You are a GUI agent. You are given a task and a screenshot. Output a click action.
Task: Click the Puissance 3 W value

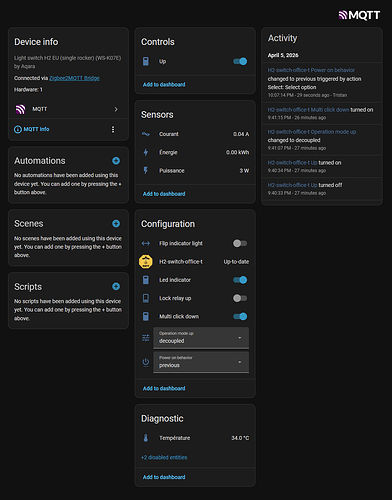(x=244, y=171)
